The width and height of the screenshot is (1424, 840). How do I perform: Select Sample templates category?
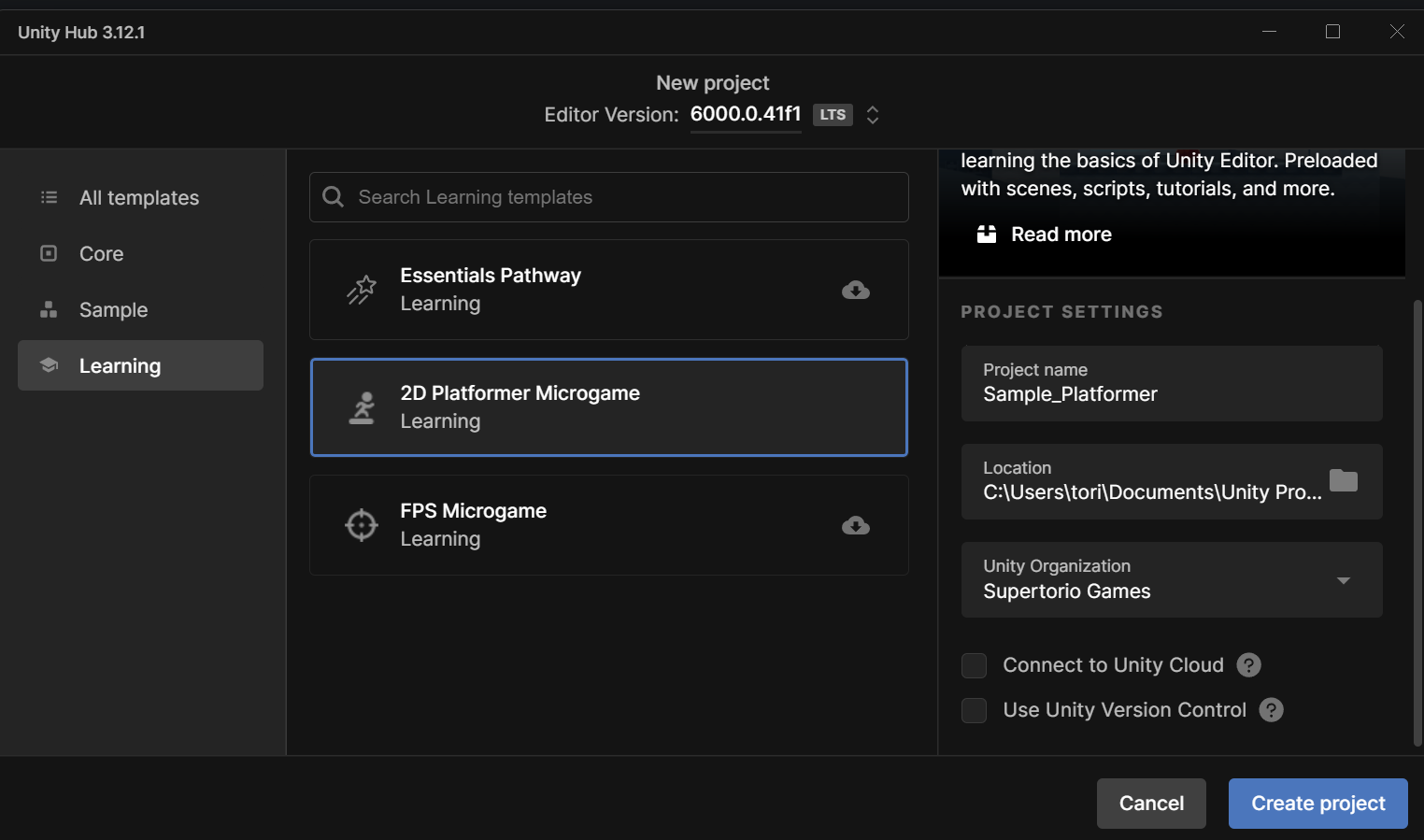140,309
